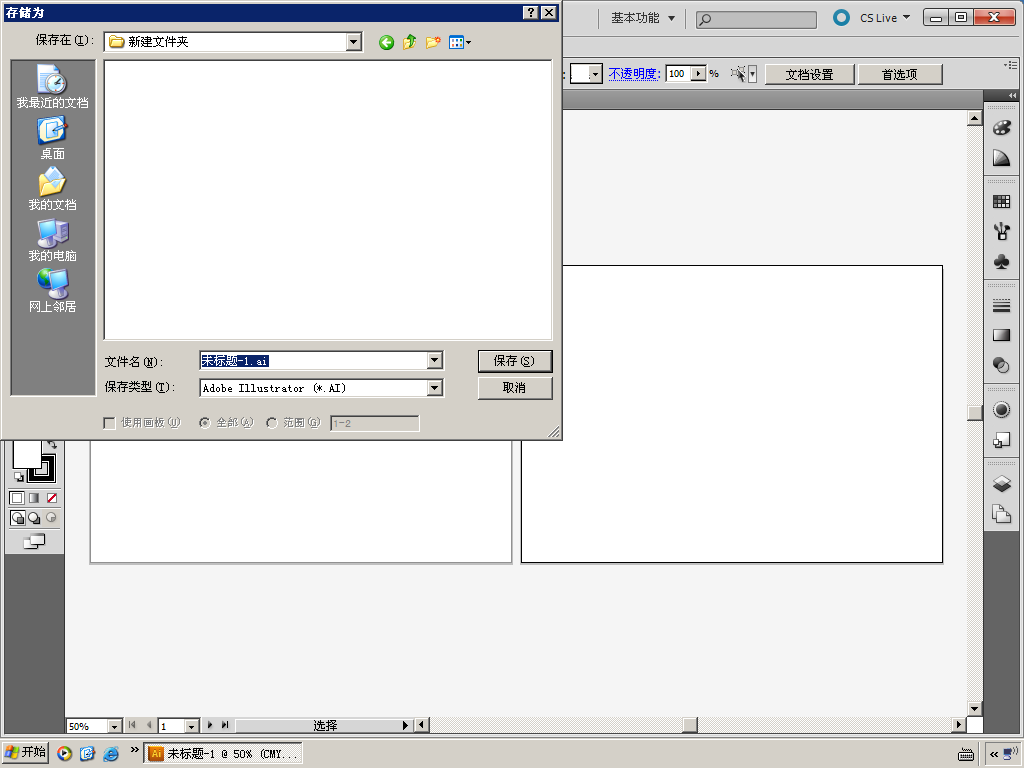
Task: Open the Stroke panel lines icon
Action: click(1001, 305)
